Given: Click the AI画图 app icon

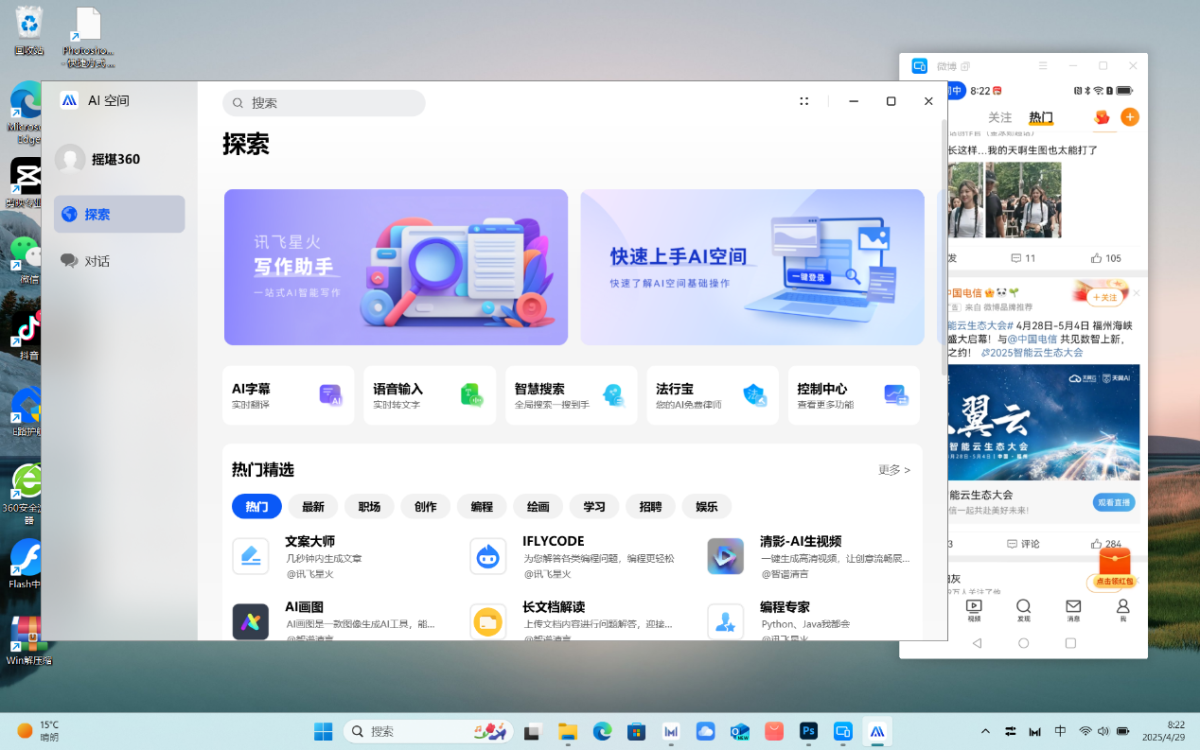Looking at the screenshot, I should (251, 621).
